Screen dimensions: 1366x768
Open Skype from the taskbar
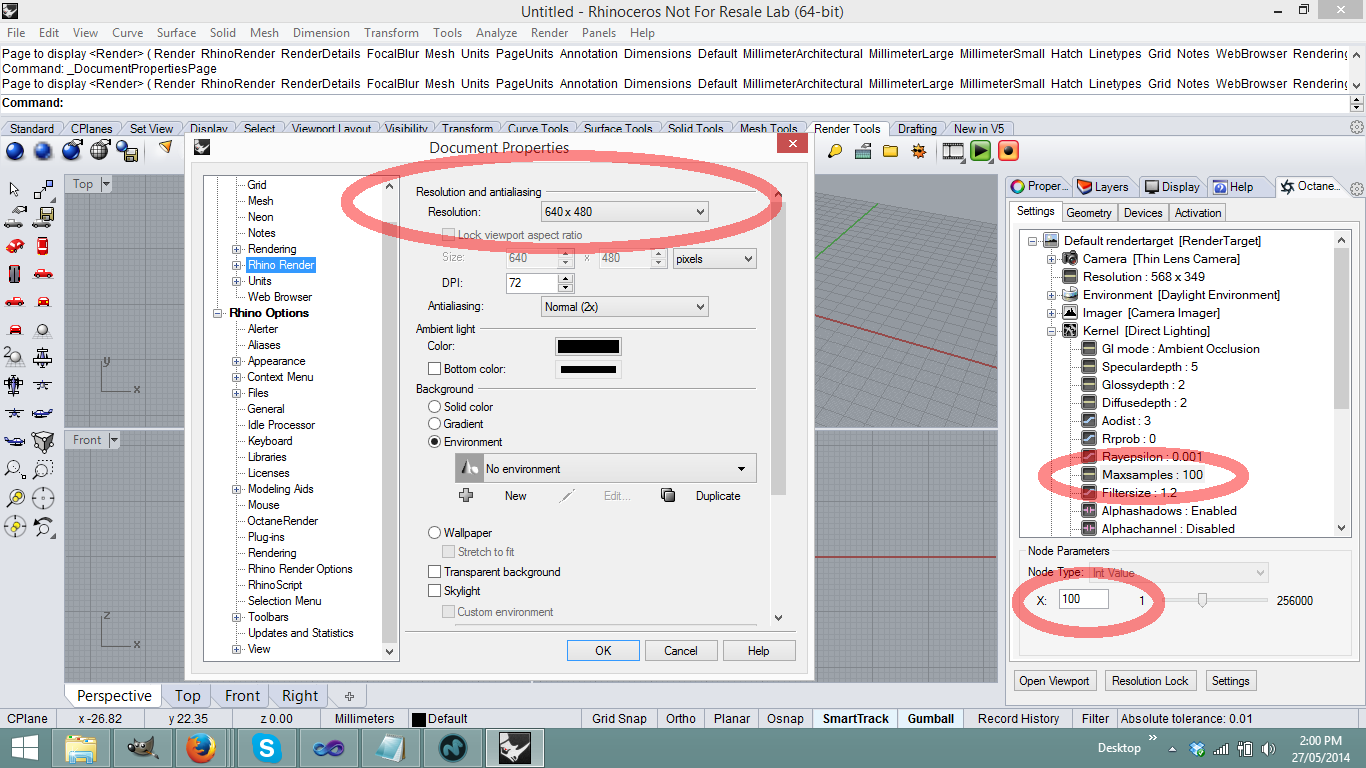pyautogui.click(x=266, y=748)
